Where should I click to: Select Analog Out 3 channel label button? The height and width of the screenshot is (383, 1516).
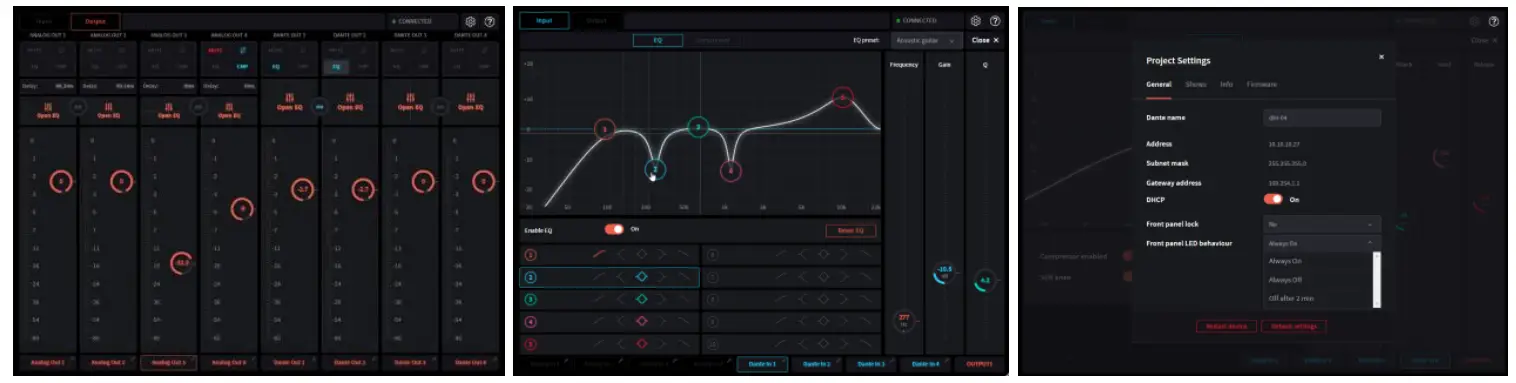(x=168, y=362)
